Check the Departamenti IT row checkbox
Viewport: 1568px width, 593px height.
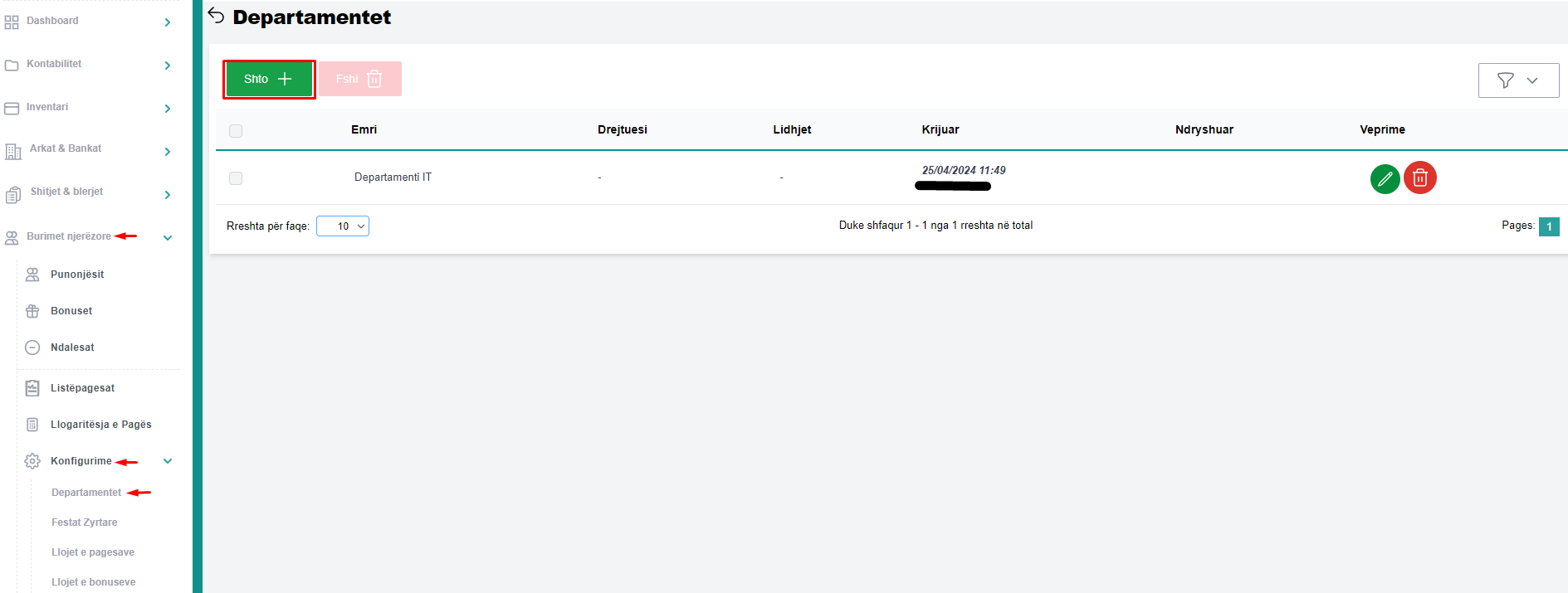pos(236,178)
